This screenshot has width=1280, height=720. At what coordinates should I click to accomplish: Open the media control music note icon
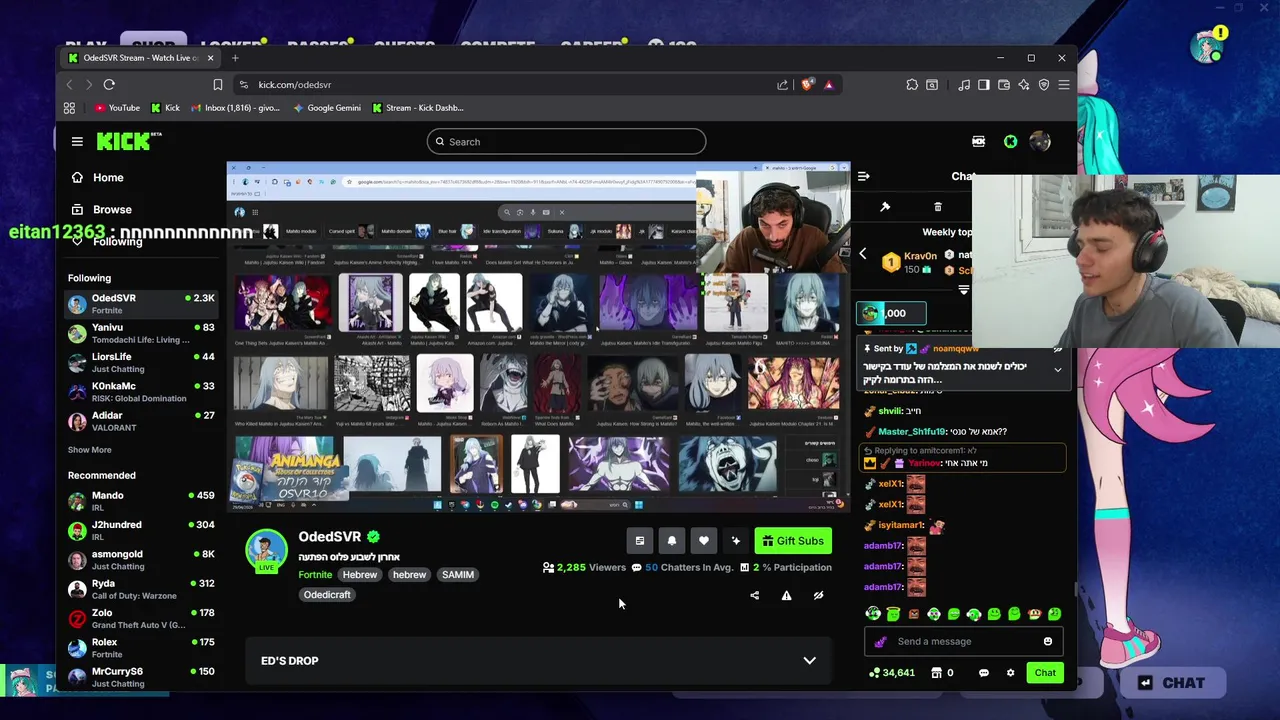[x=964, y=85]
